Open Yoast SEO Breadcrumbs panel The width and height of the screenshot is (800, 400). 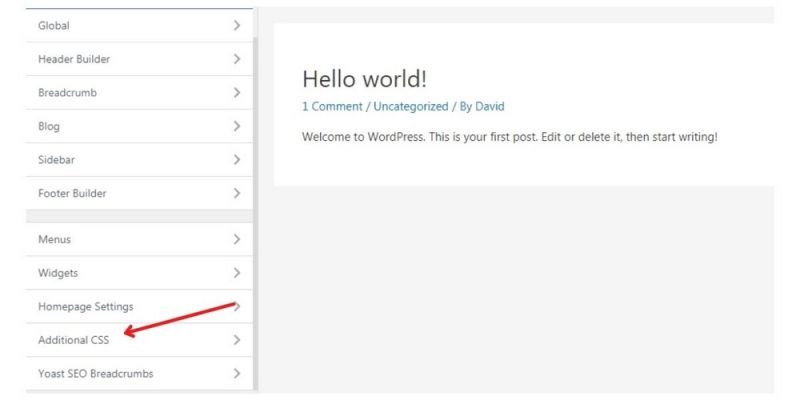tap(139, 373)
